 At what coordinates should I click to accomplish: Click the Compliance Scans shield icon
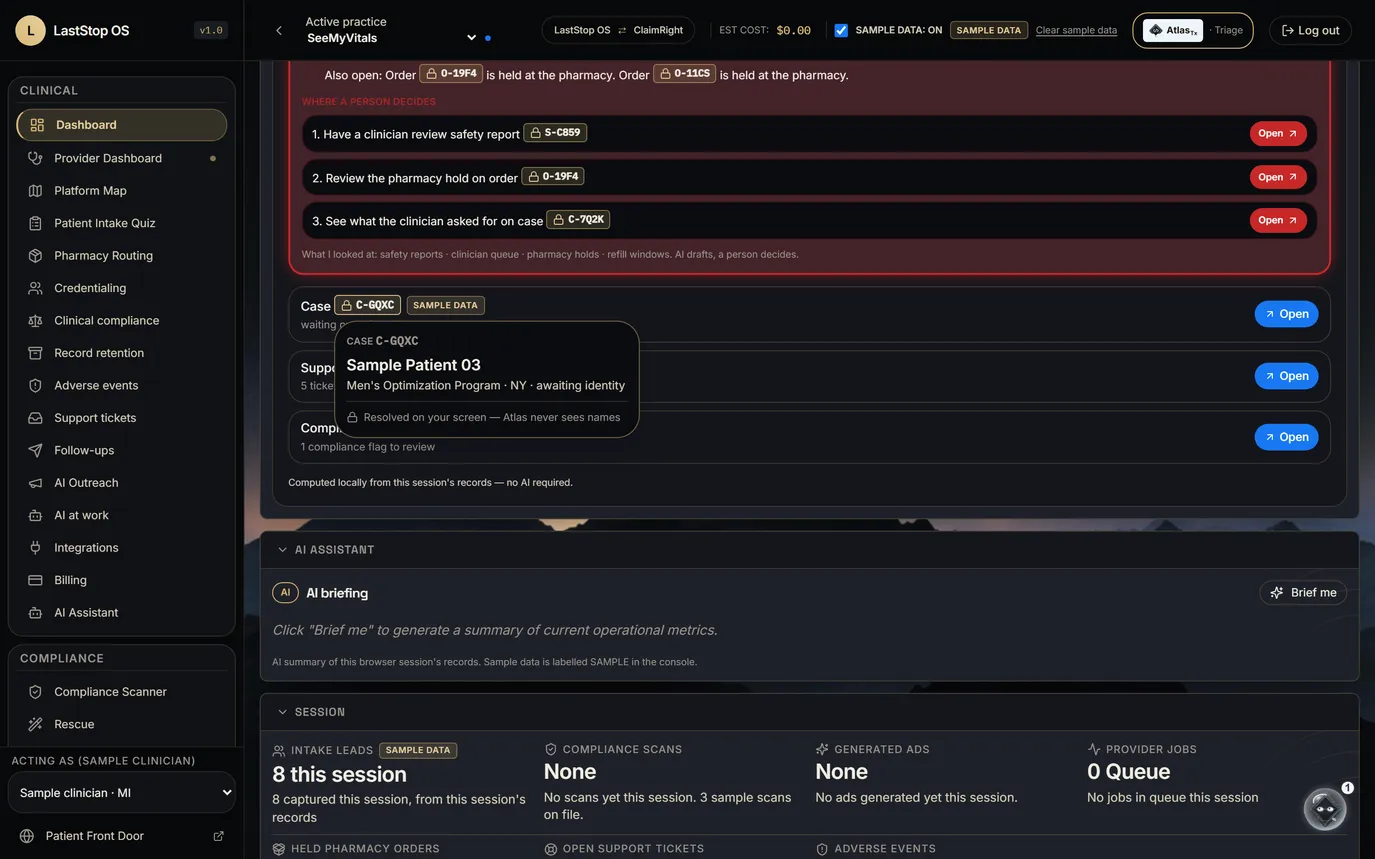tap(550, 749)
